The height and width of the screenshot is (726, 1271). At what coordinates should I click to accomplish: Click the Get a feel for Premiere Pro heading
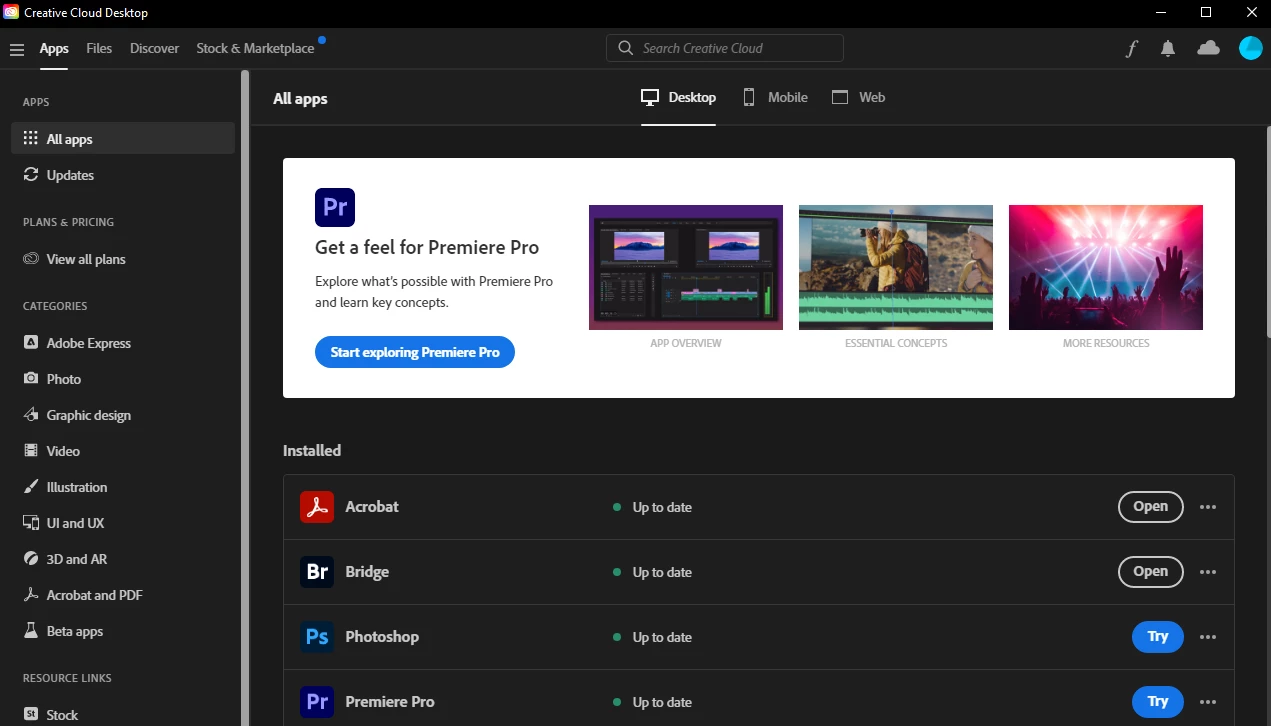tap(427, 247)
